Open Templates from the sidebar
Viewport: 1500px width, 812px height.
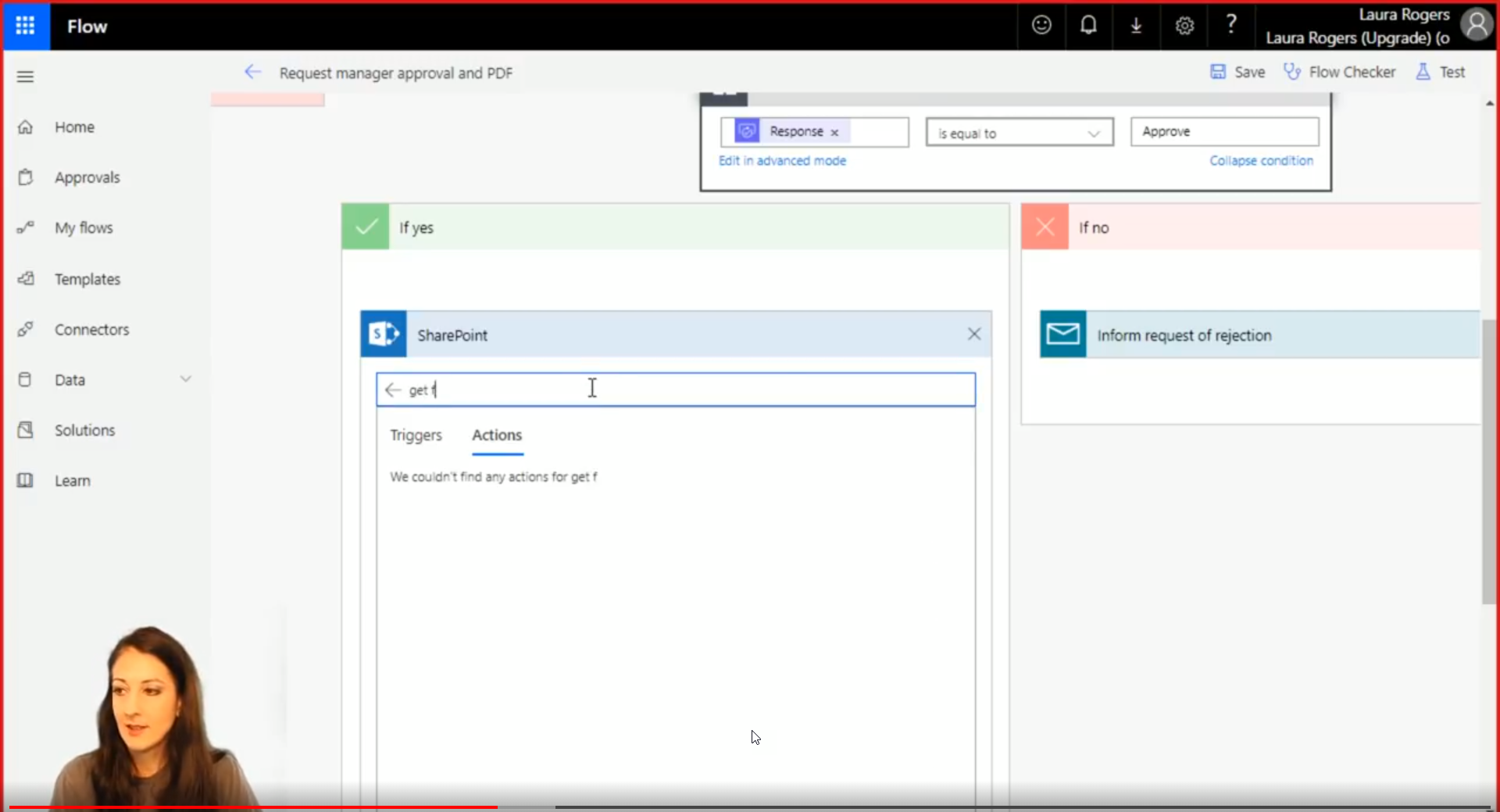pyautogui.click(x=87, y=279)
